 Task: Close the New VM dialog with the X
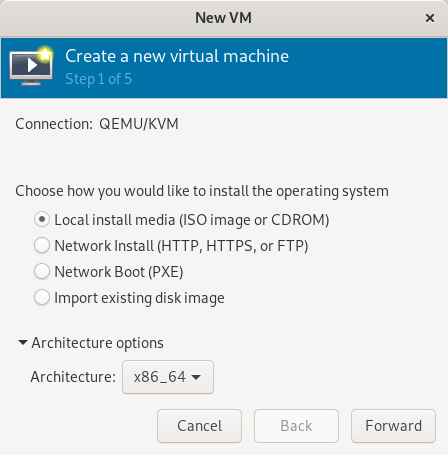pos(430,18)
